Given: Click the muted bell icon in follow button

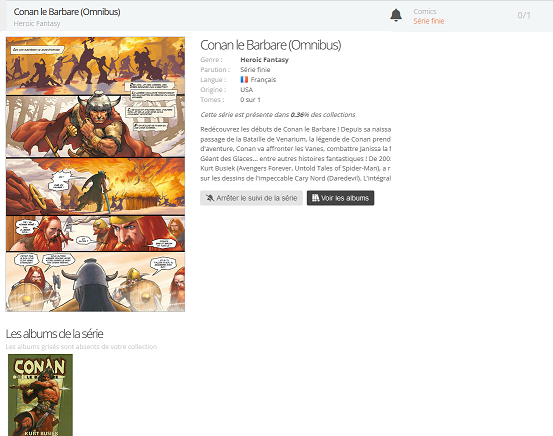Looking at the screenshot, I should (x=210, y=198).
